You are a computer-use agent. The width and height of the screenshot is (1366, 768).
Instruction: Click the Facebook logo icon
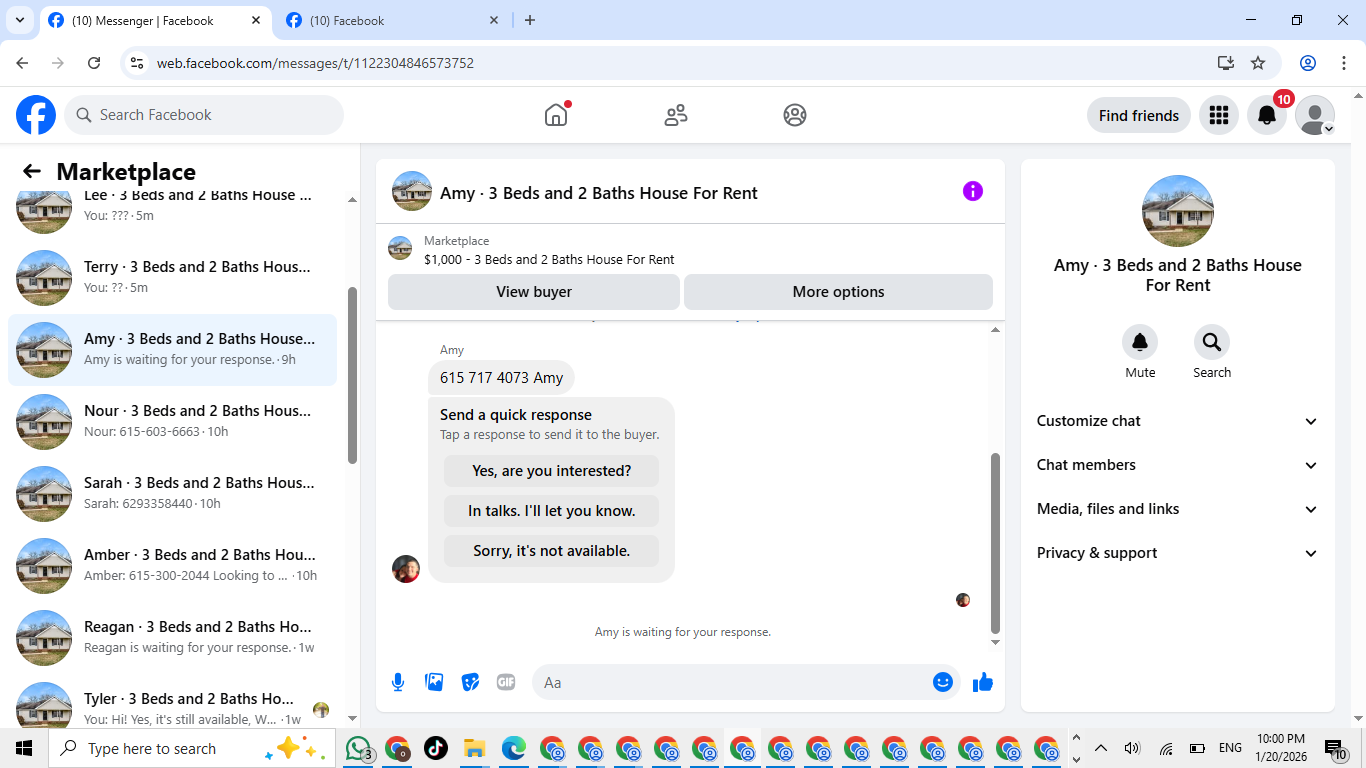coord(36,115)
